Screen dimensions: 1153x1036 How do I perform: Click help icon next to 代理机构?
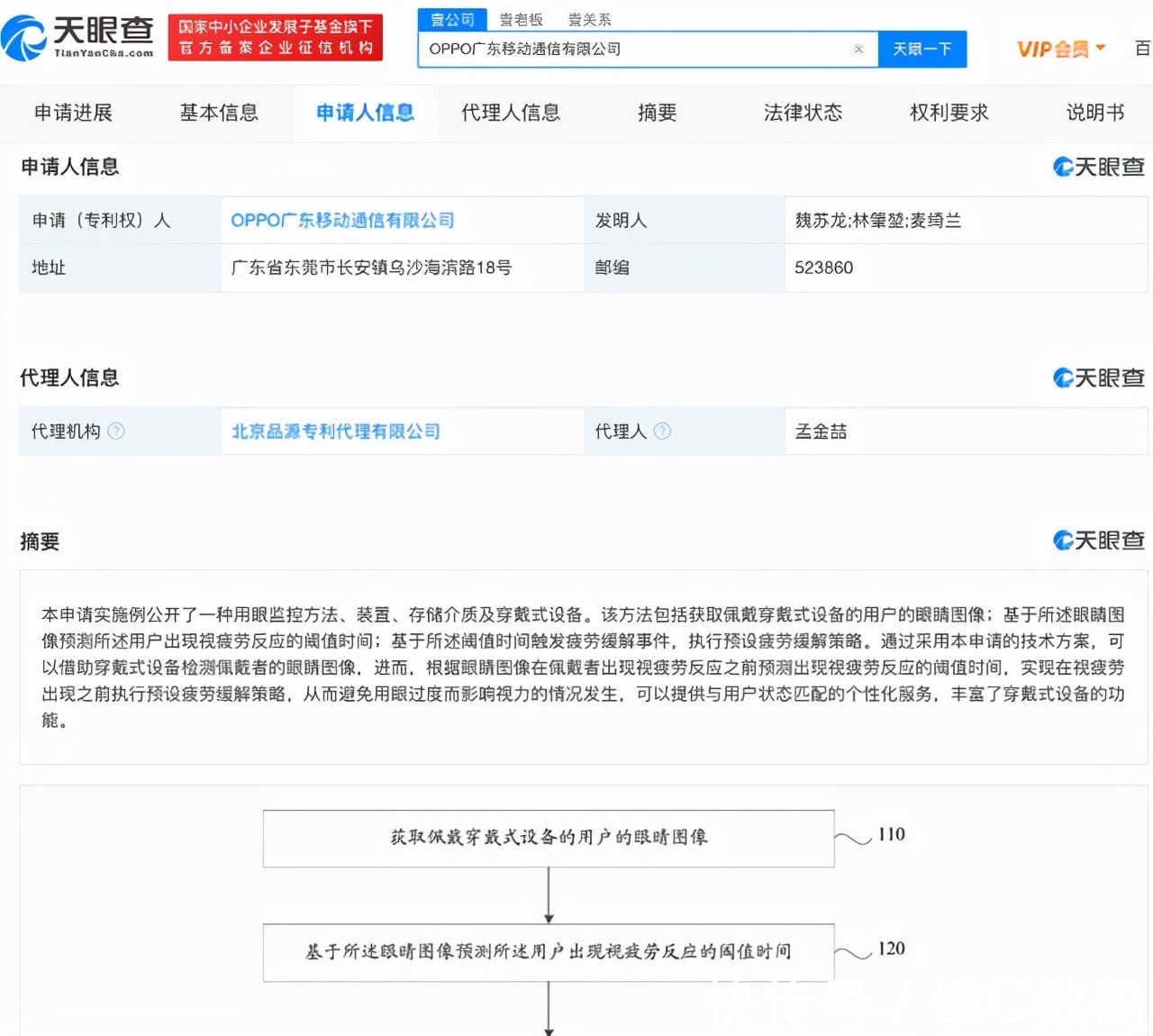click(x=116, y=432)
